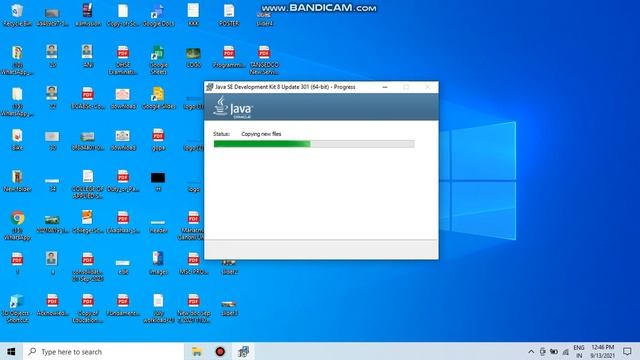Open the Recycle Bin desktop icon

[x=17, y=15]
